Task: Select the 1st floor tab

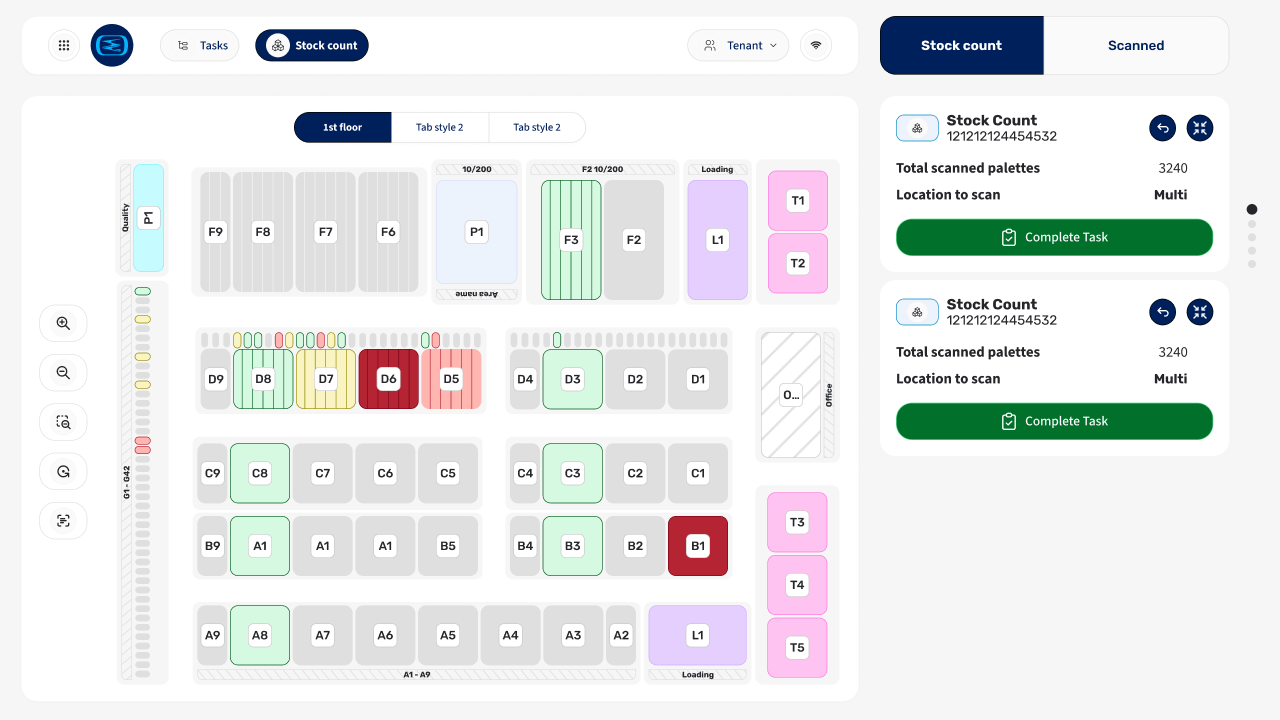Action: (342, 127)
